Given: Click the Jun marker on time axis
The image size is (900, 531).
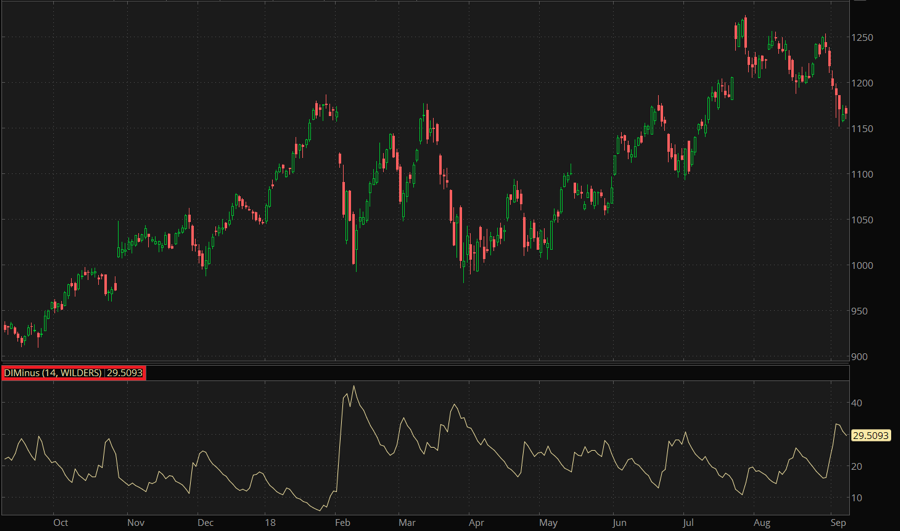Looking at the screenshot, I should (x=620, y=522).
